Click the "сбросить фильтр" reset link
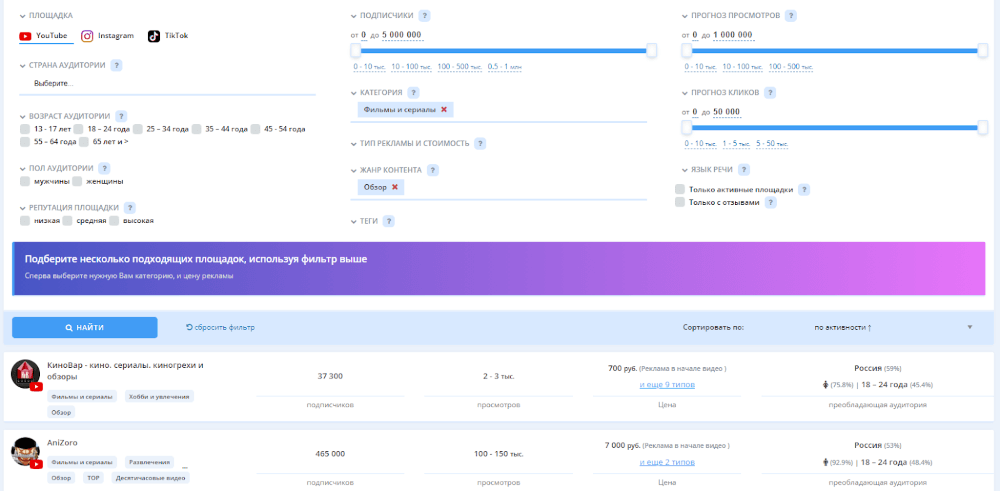Image resolution: width=1000 pixels, height=491 pixels. [221, 327]
